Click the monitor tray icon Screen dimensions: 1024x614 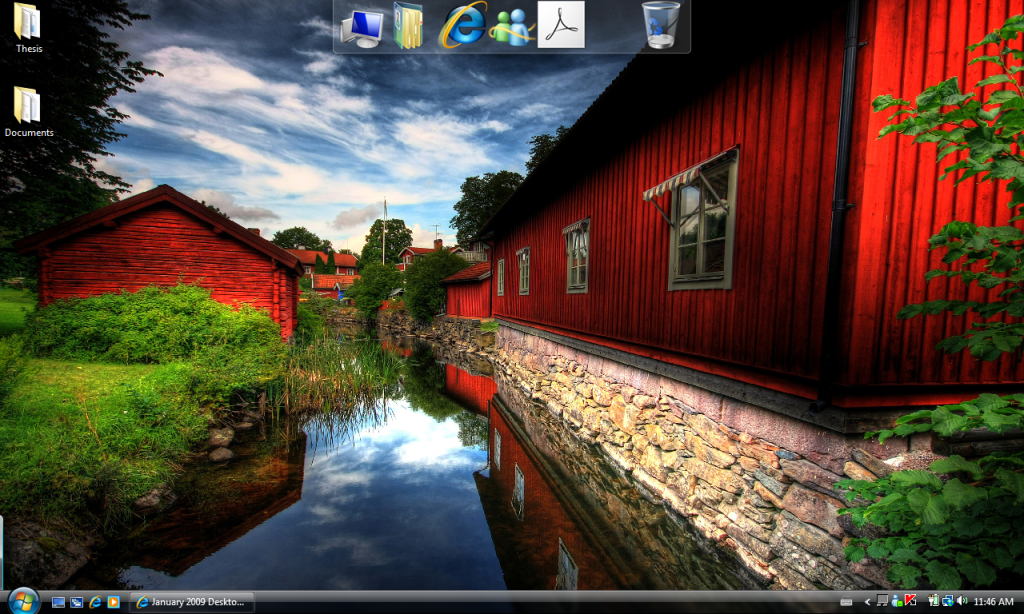882,600
